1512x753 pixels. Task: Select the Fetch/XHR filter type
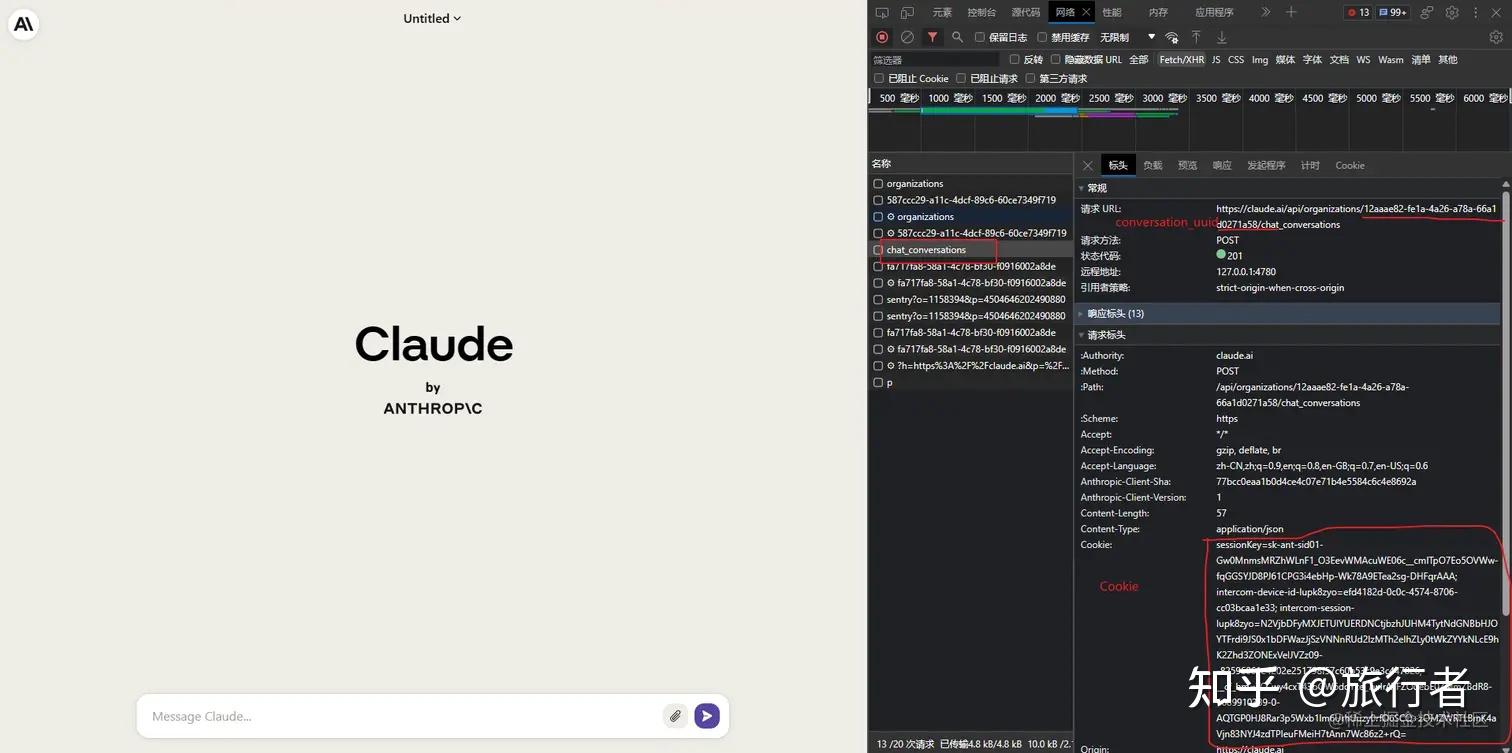click(1181, 60)
